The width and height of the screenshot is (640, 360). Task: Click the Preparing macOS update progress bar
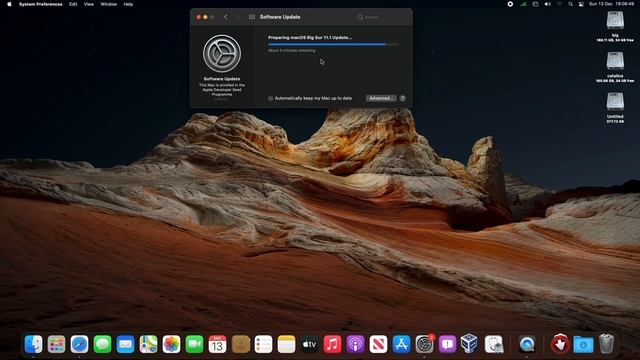[333, 44]
